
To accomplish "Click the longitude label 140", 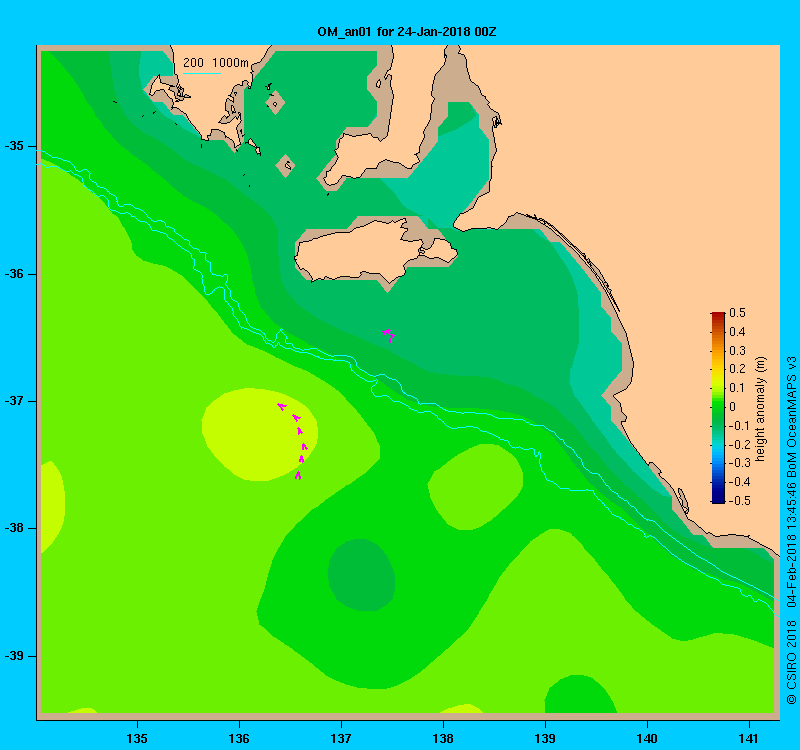I will click(x=647, y=738).
